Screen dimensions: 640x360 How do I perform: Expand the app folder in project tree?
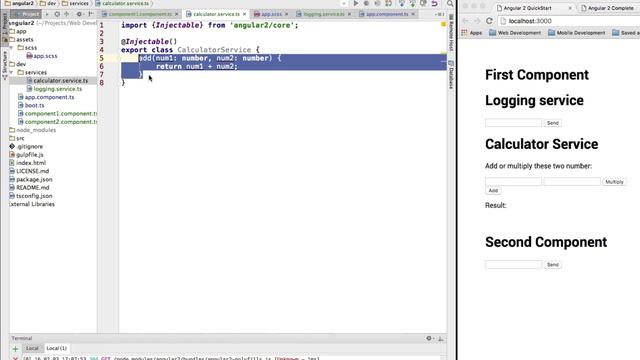tap(18, 31)
